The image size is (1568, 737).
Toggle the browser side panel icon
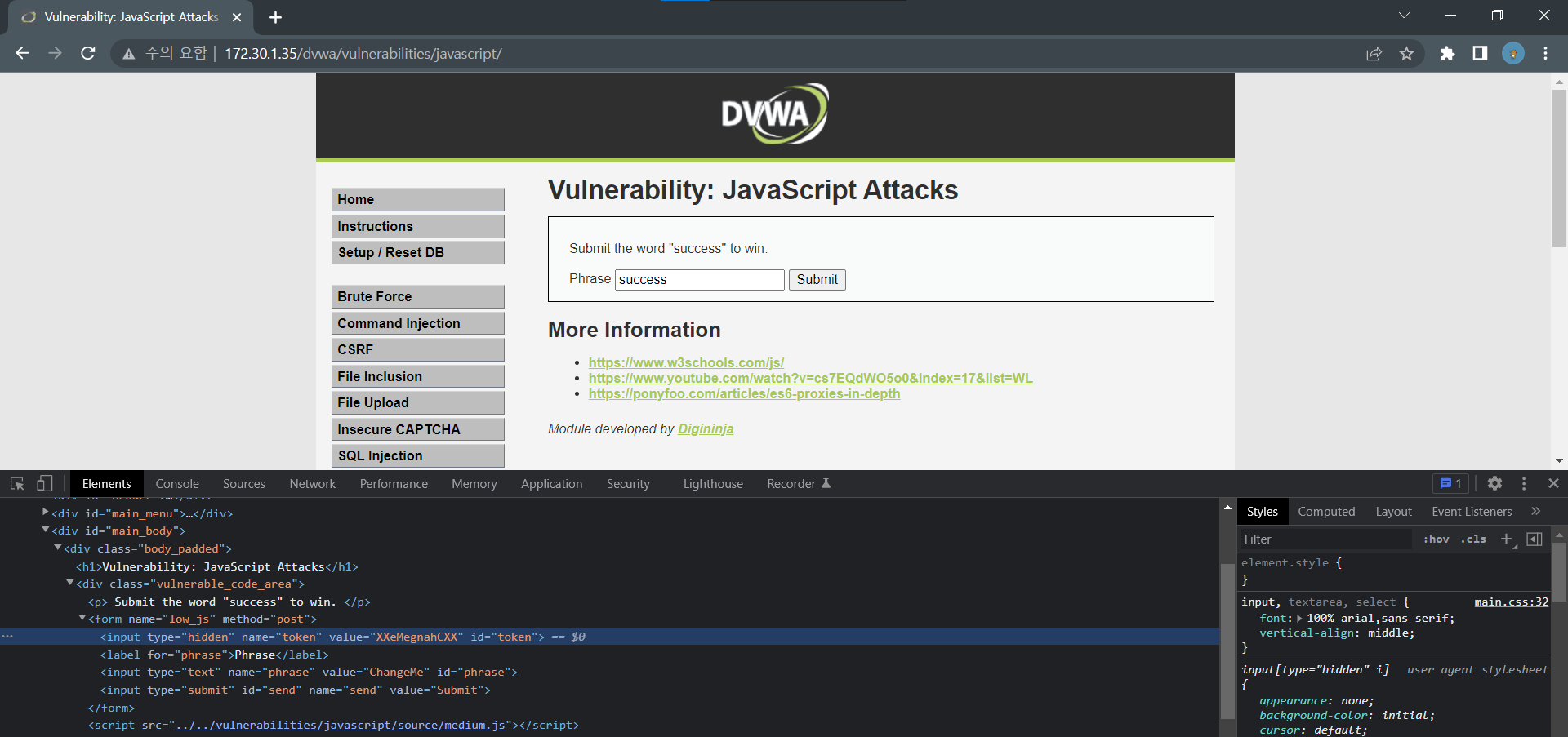pyautogui.click(x=1480, y=54)
